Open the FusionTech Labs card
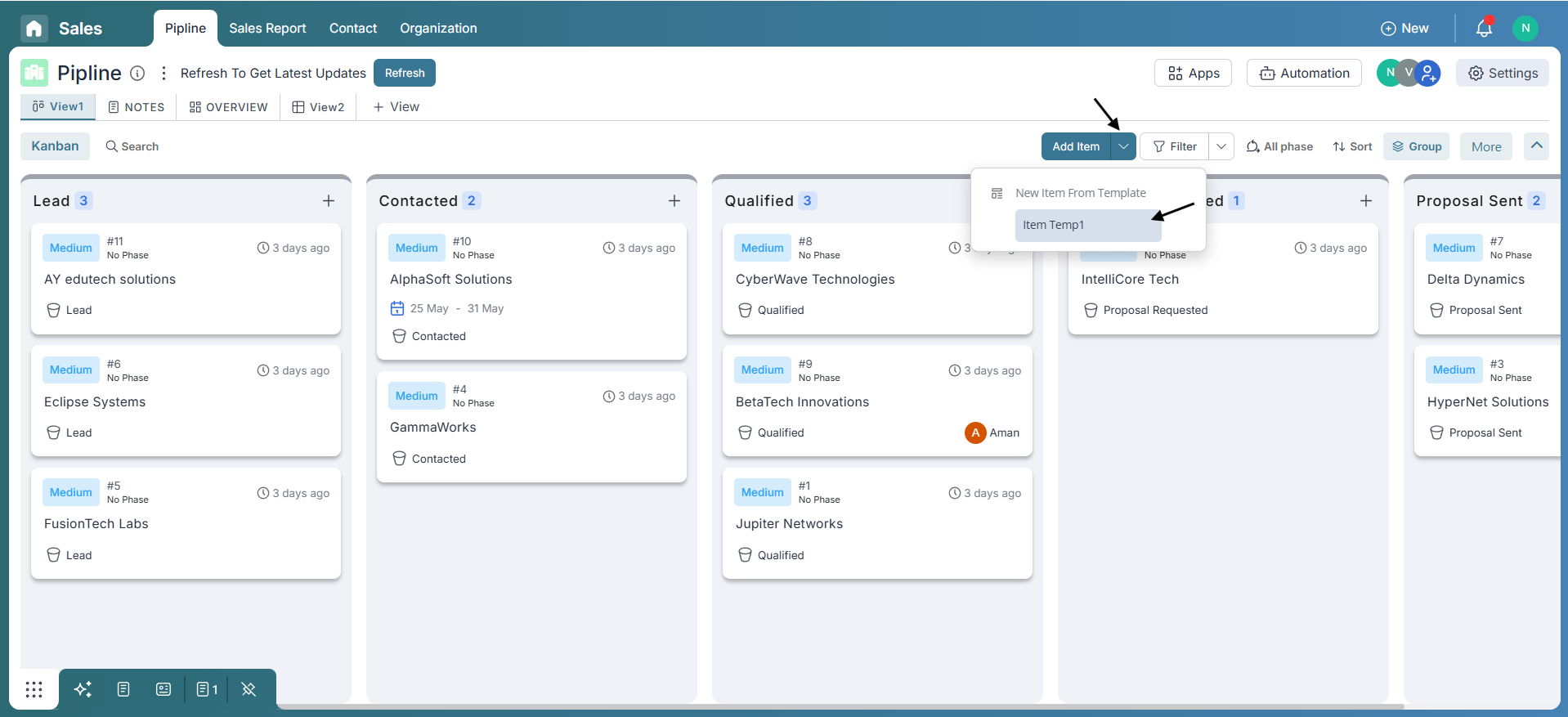The image size is (1568, 717). coord(186,523)
